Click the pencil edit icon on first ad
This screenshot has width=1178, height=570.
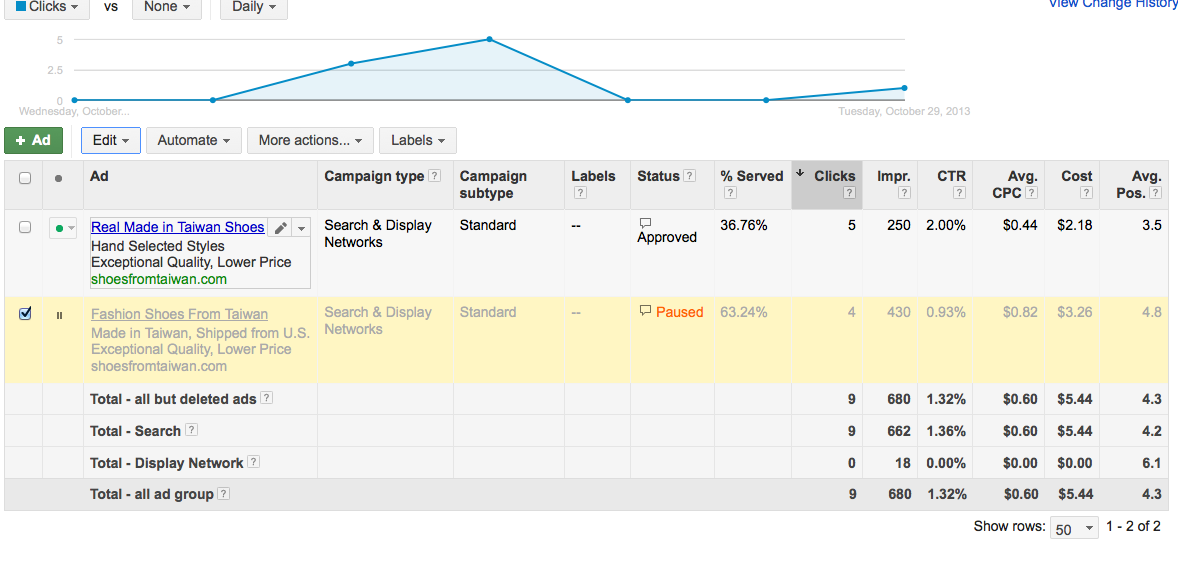tap(281, 228)
